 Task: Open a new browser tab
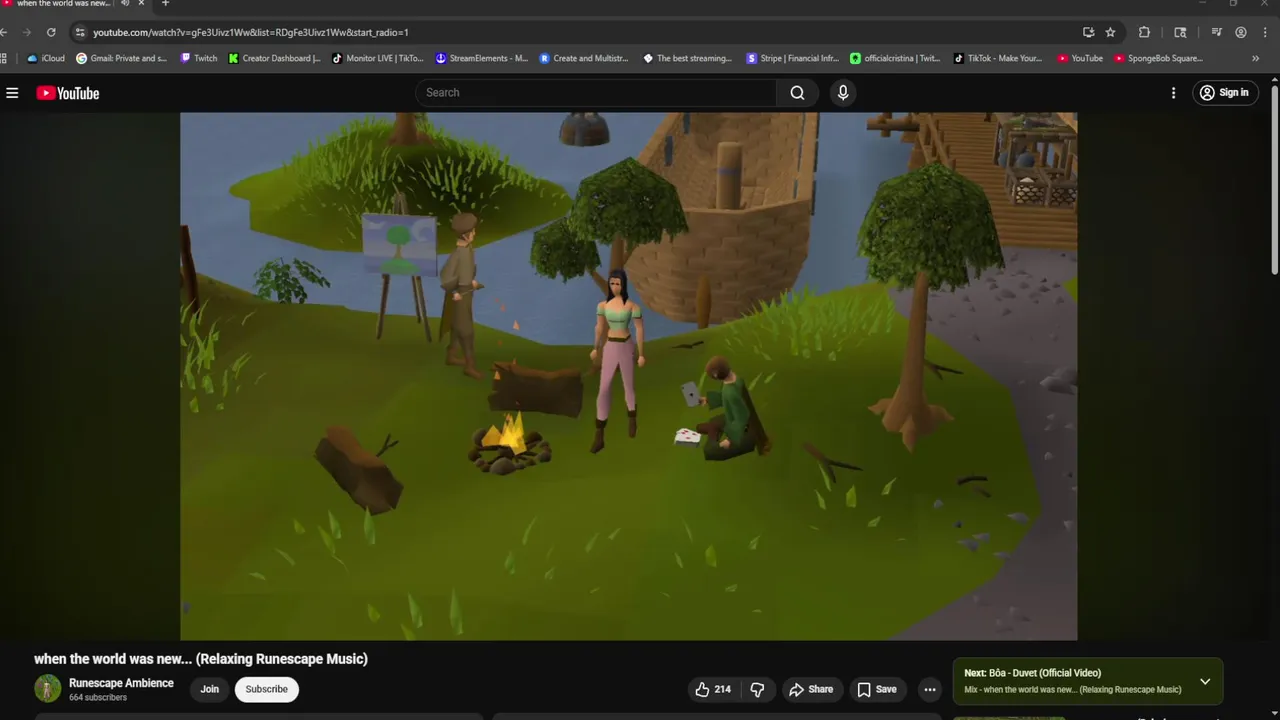coord(166,3)
